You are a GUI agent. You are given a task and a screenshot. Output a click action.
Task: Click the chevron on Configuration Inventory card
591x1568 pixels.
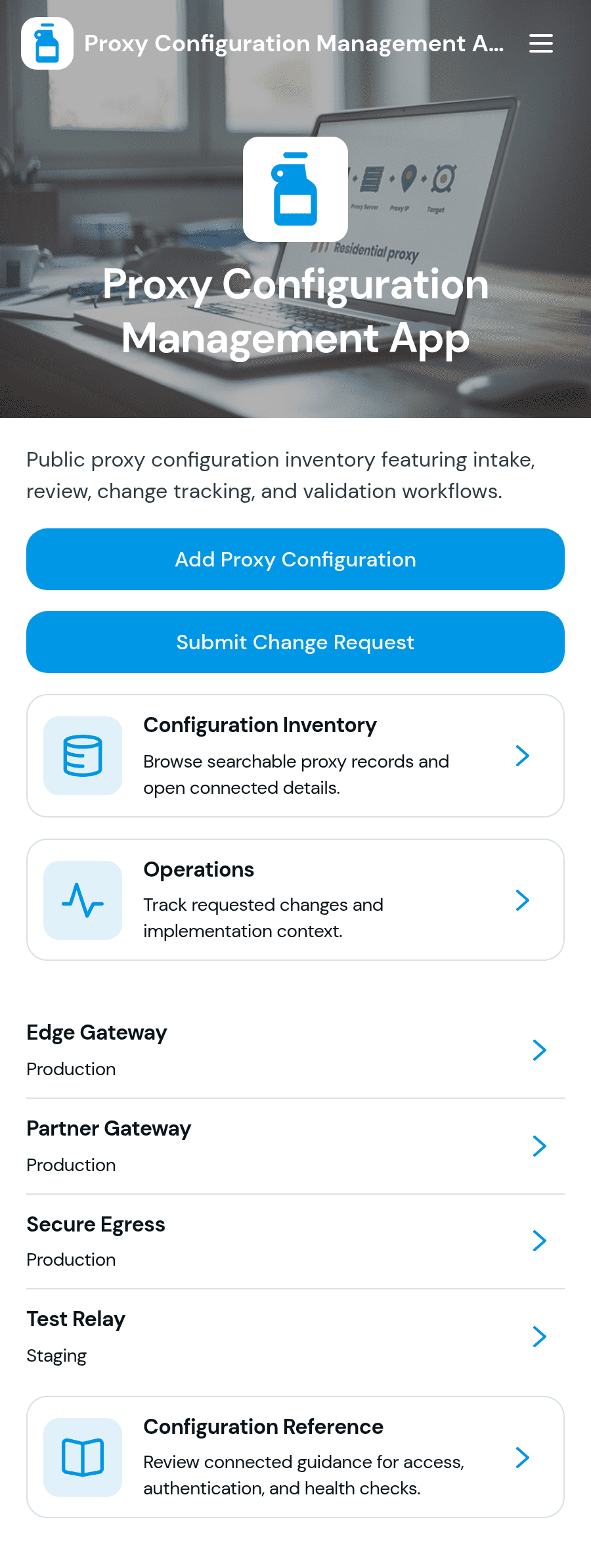(x=523, y=756)
